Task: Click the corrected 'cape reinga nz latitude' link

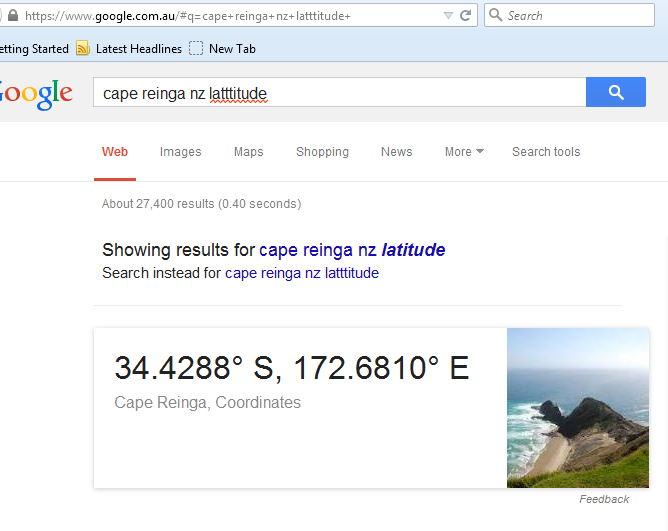Action: click(x=352, y=250)
